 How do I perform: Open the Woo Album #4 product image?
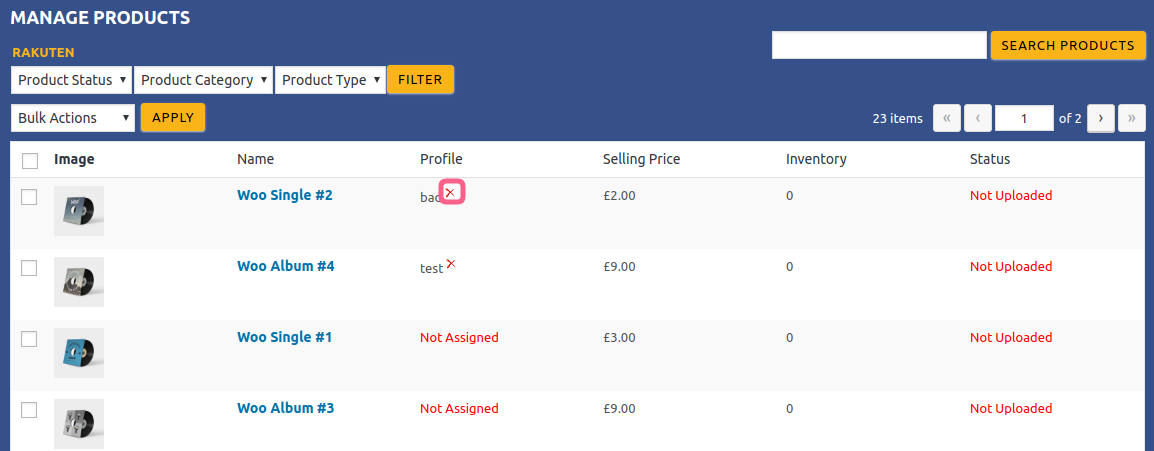point(79,282)
